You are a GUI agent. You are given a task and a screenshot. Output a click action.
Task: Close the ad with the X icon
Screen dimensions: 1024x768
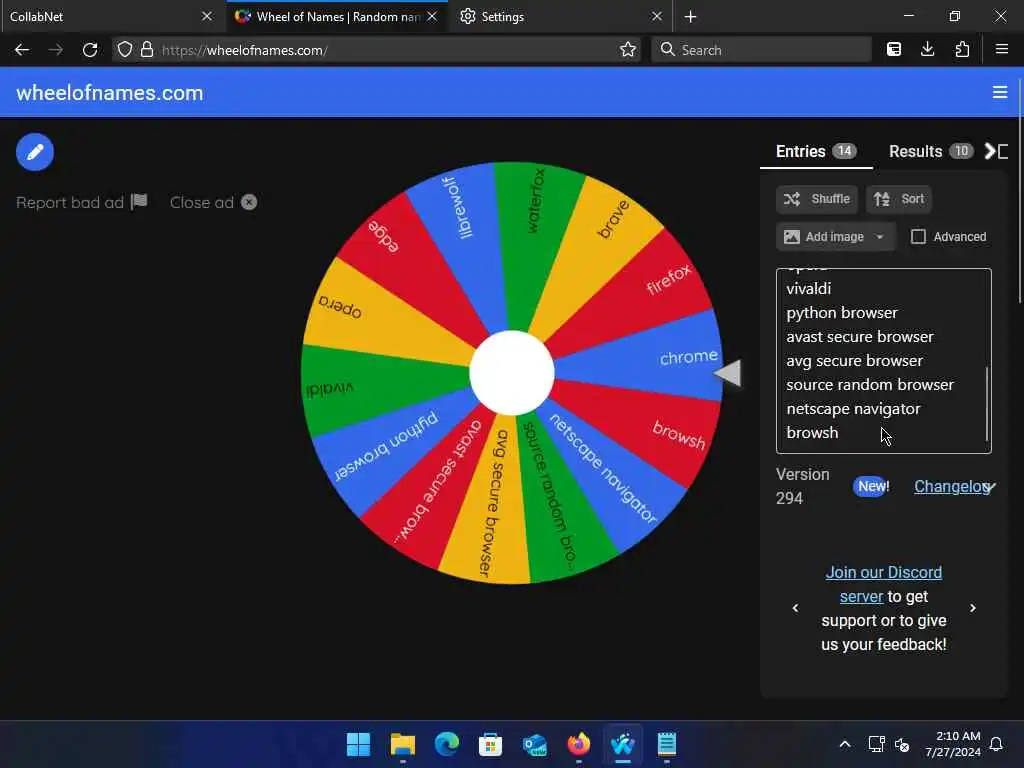tap(249, 202)
